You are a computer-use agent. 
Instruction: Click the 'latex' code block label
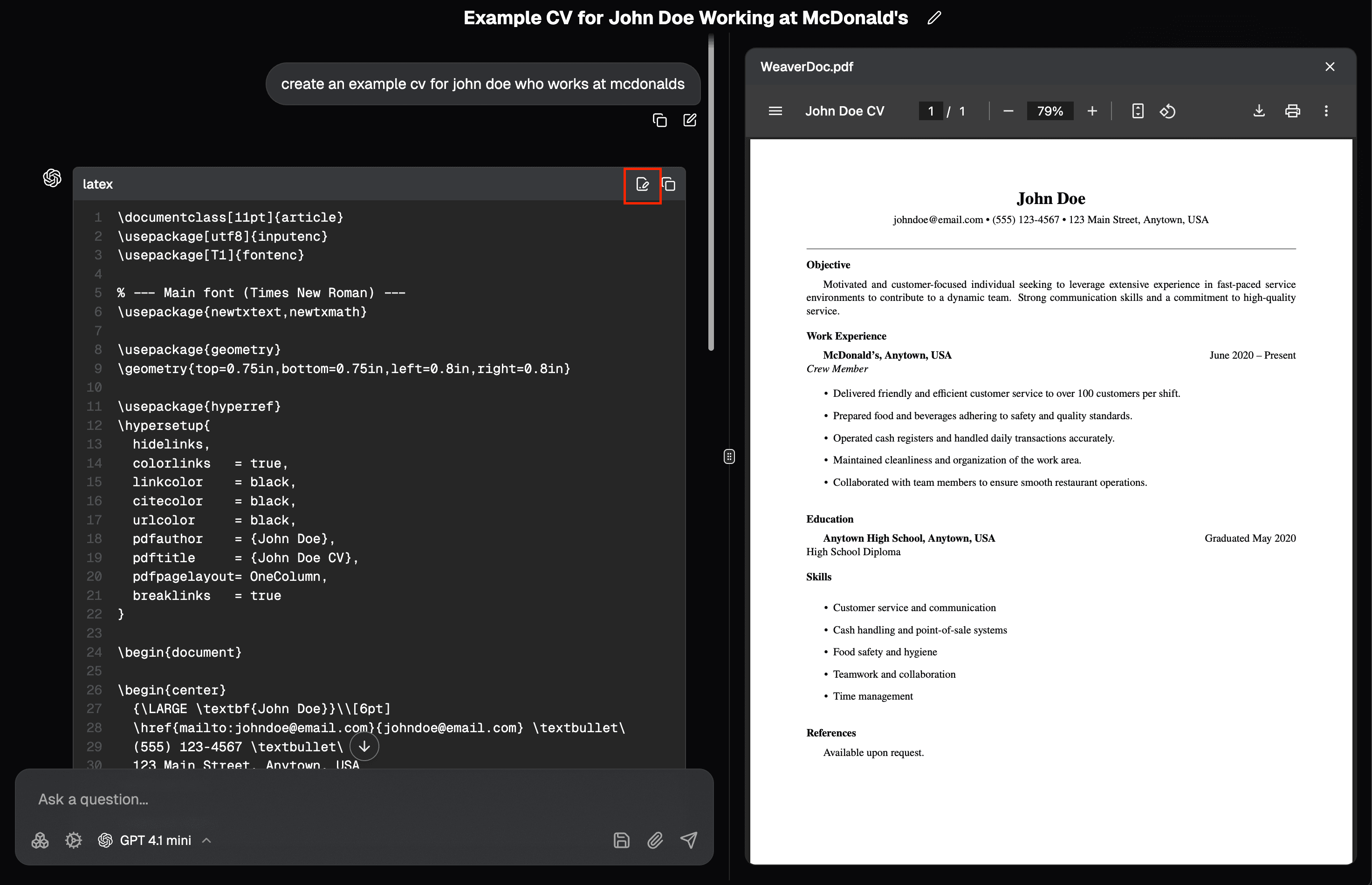tap(98, 184)
